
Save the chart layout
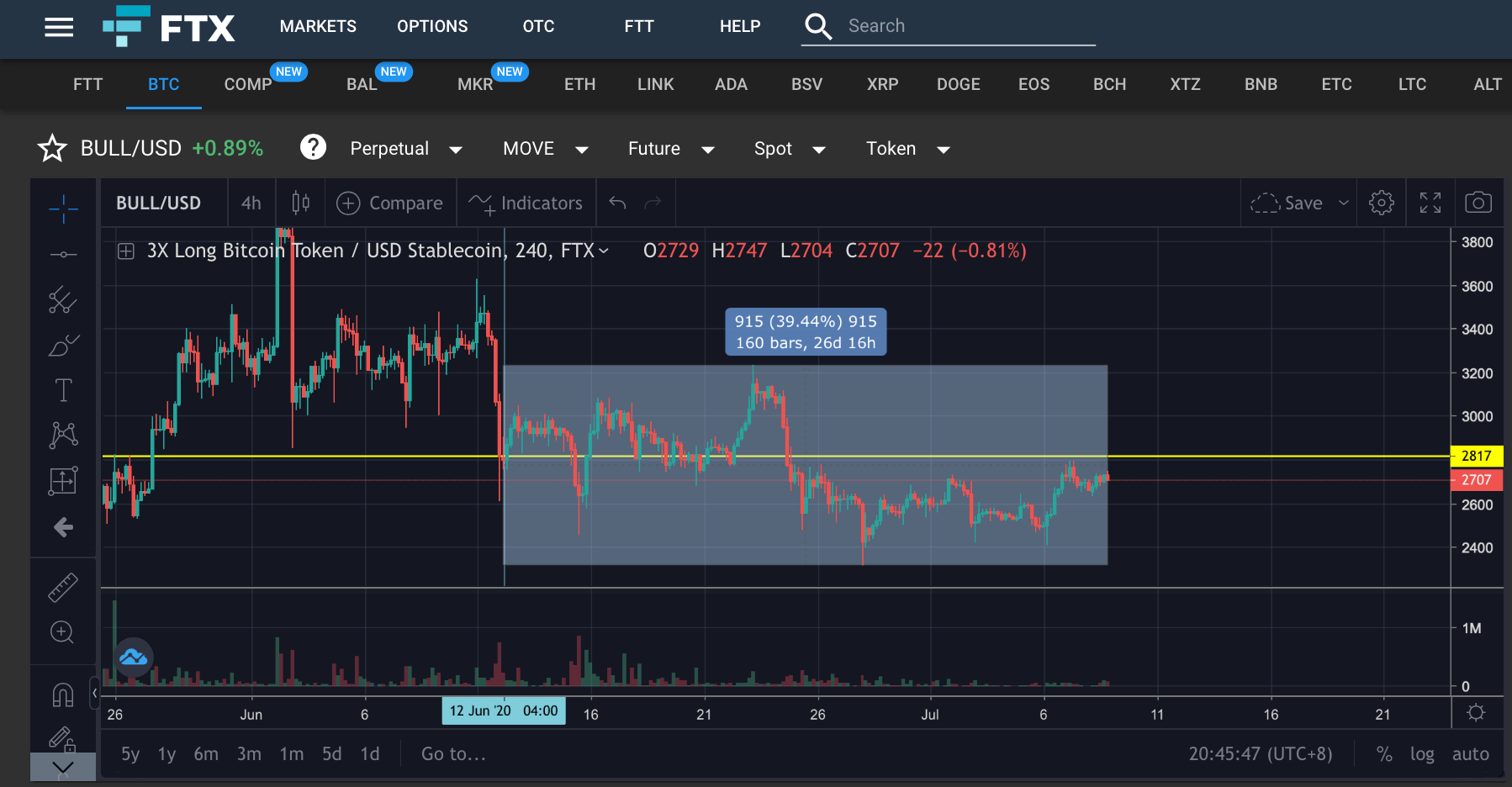tap(1287, 203)
